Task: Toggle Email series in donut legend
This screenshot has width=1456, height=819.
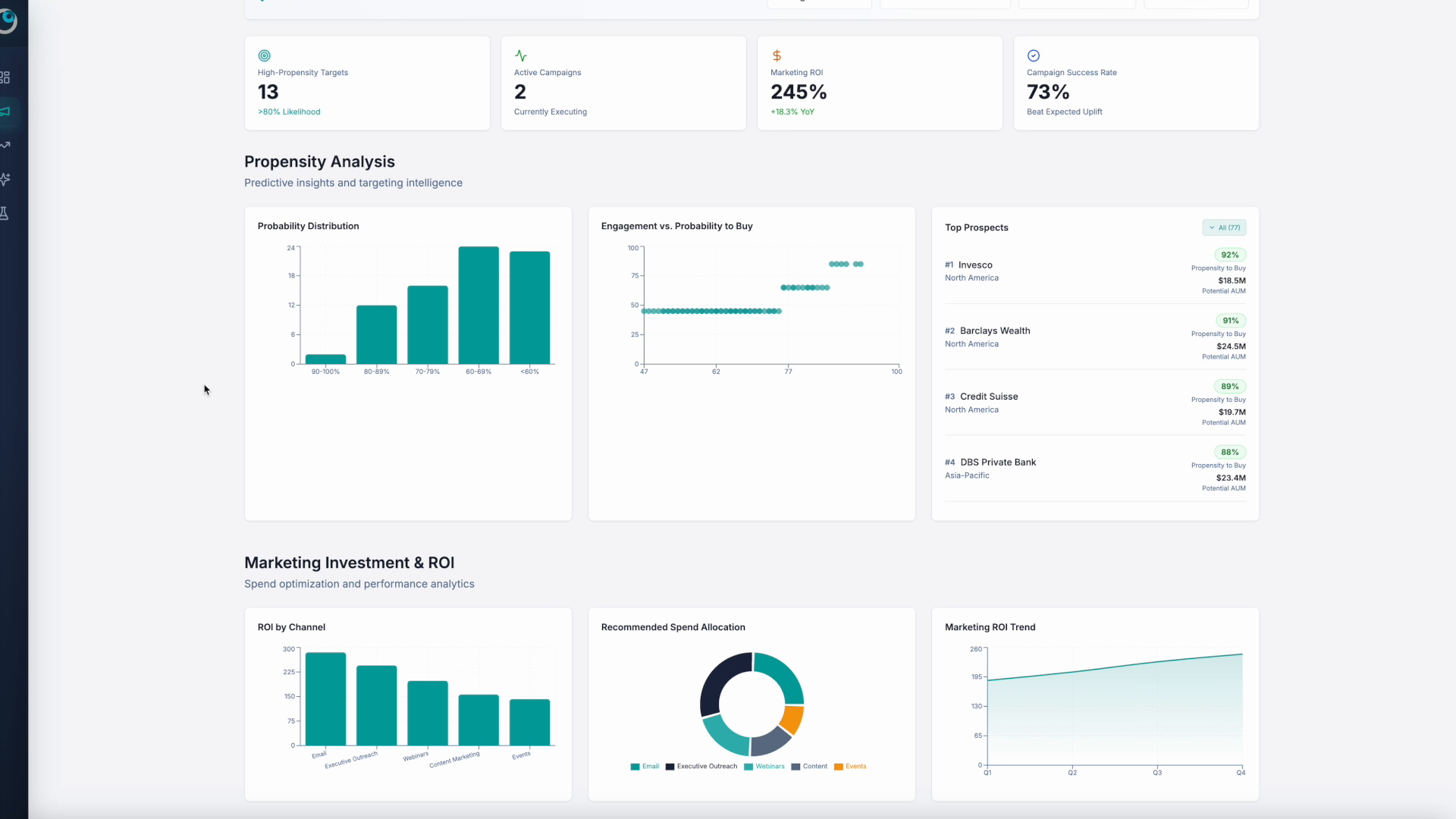Action: click(645, 767)
